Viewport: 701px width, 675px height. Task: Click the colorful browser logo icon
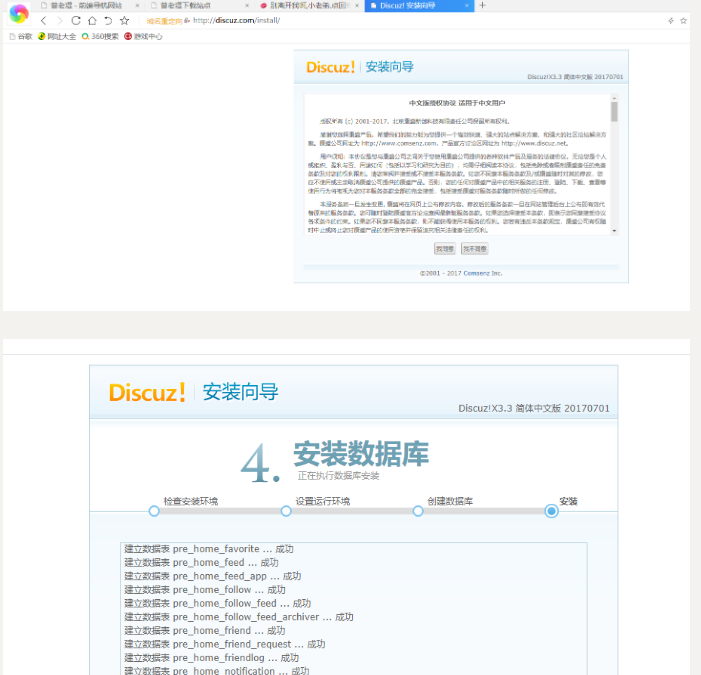[x=19, y=14]
